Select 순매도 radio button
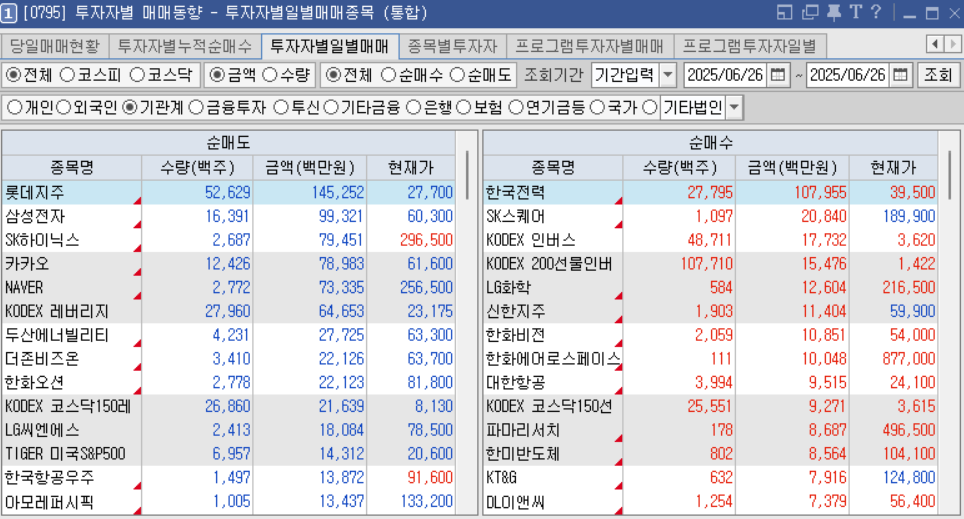Viewport: 964px width, 519px height. point(457,75)
